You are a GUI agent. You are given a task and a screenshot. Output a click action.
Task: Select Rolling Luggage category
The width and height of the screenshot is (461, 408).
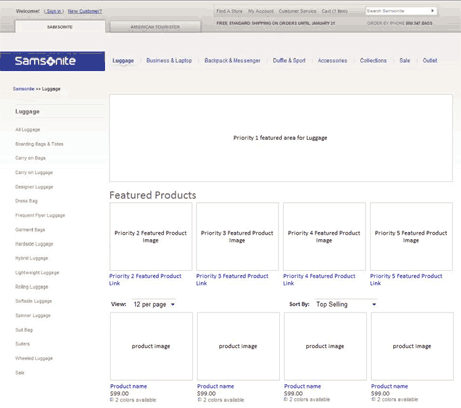tap(32, 287)
